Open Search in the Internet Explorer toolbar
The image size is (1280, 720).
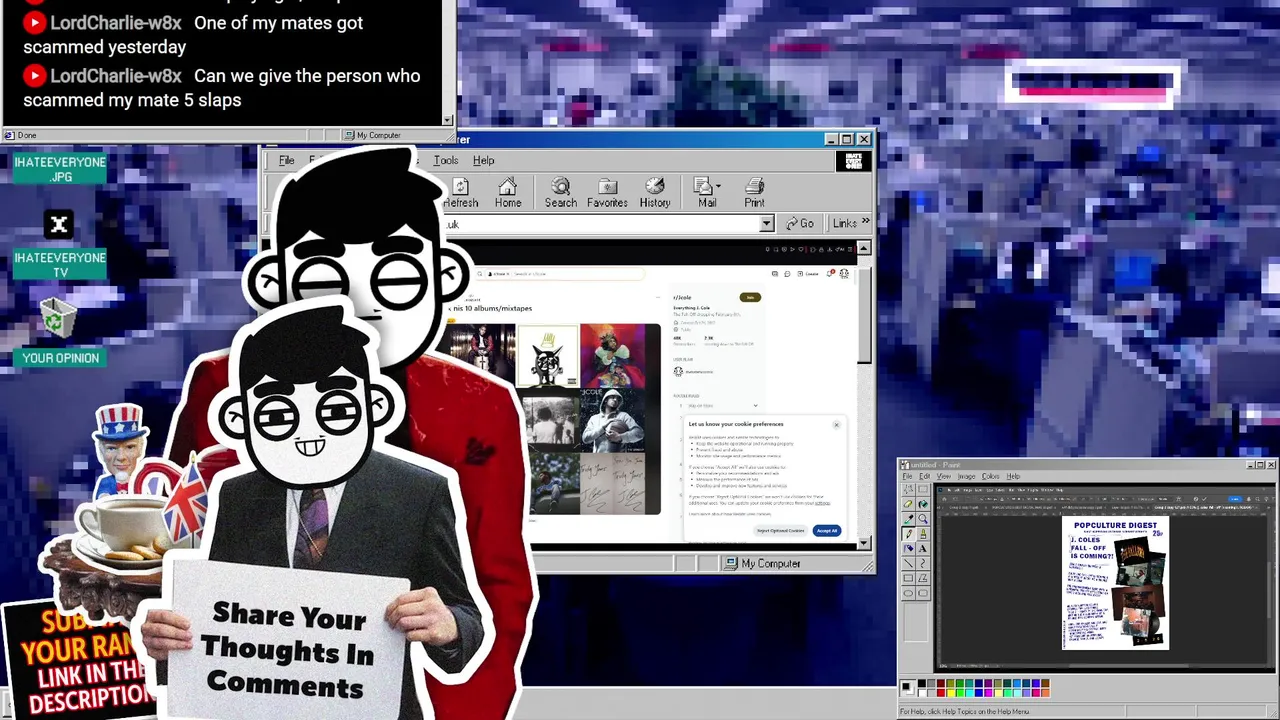[x=560, y=193]
